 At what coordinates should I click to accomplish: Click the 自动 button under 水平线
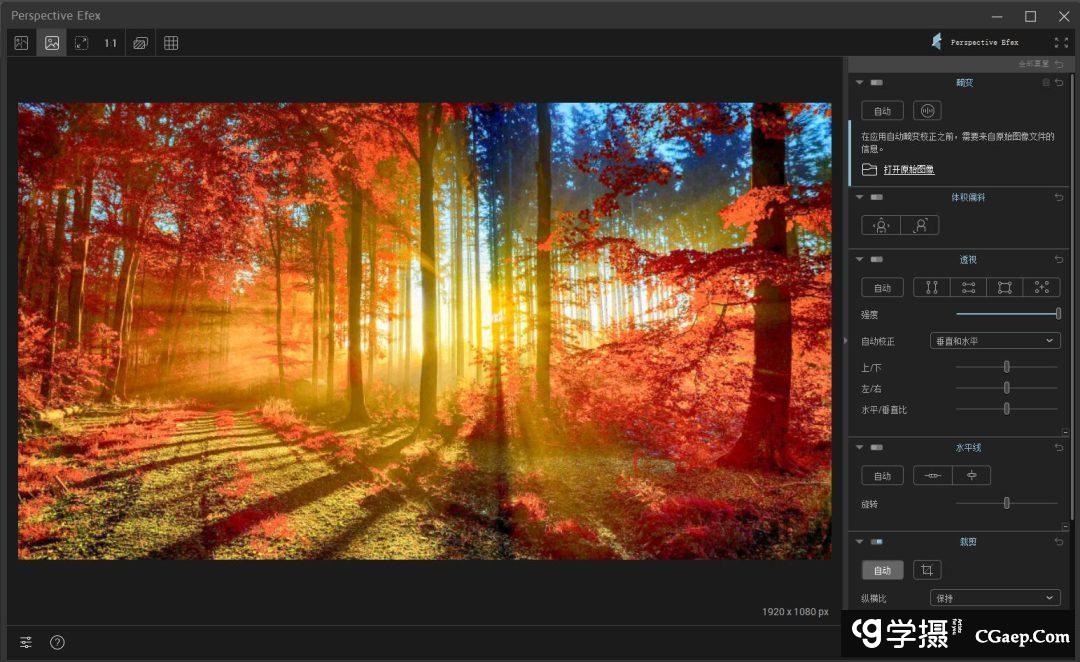point(882,476)
